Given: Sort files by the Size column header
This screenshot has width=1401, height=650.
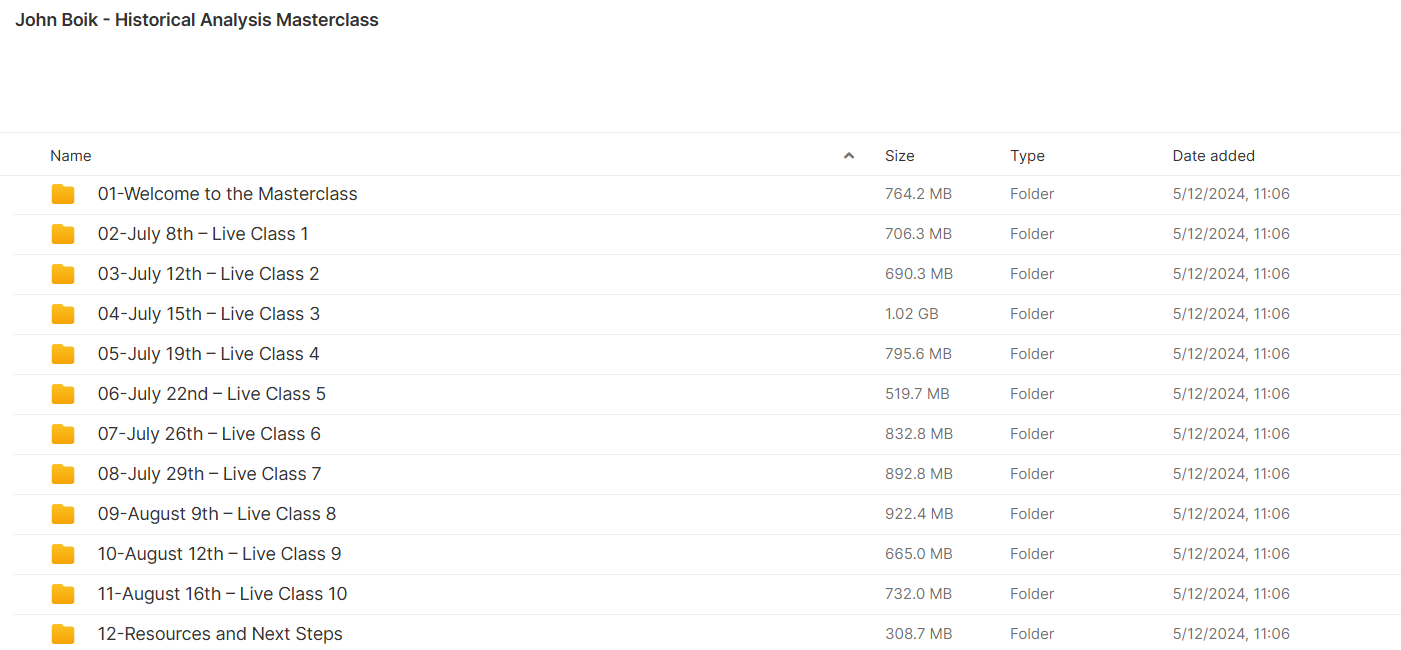Looking at the screenshot, I should pos(900,156).
